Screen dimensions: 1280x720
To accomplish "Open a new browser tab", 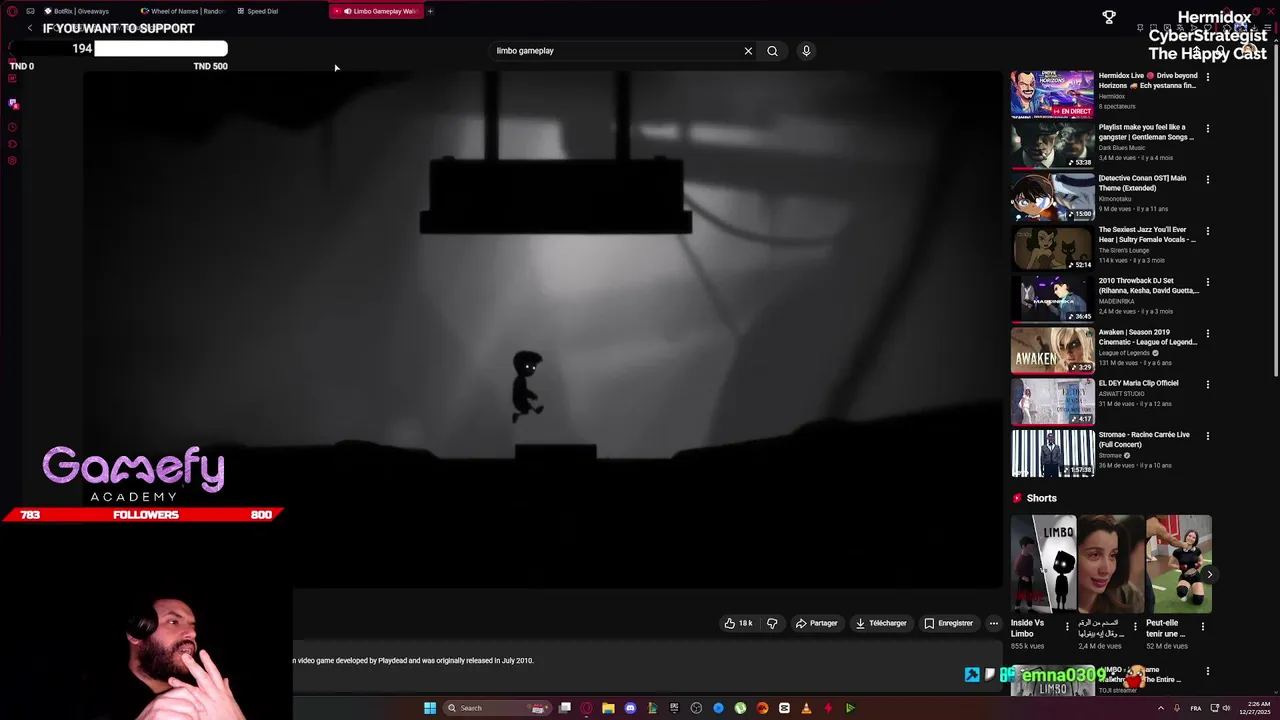I will coord(430,11).
